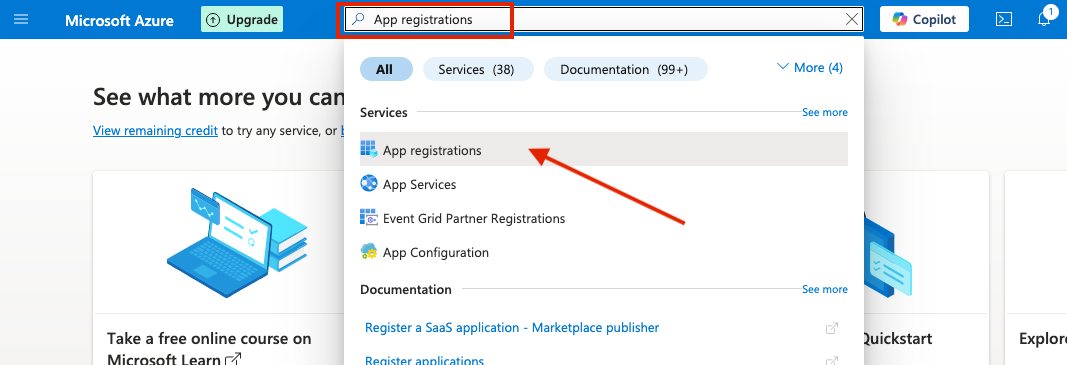Open Take a free online course card title
This screenshot has height=365, width=1067.
(209, 349)
